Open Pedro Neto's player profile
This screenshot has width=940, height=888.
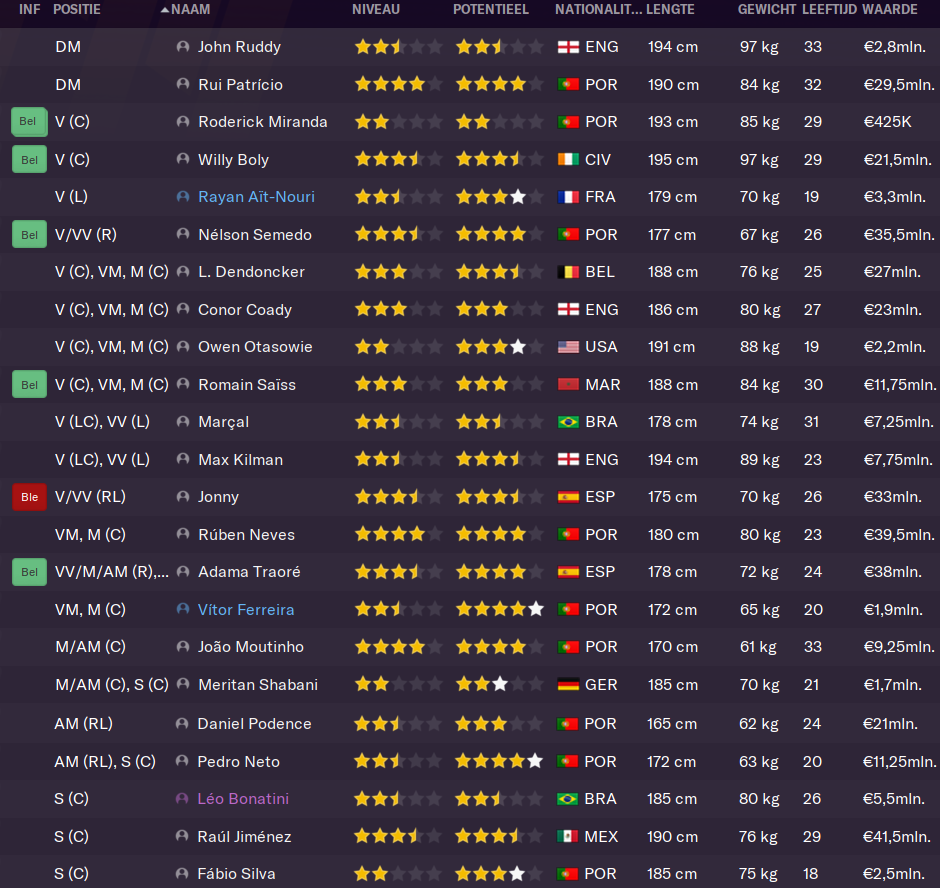click(238, 761)
